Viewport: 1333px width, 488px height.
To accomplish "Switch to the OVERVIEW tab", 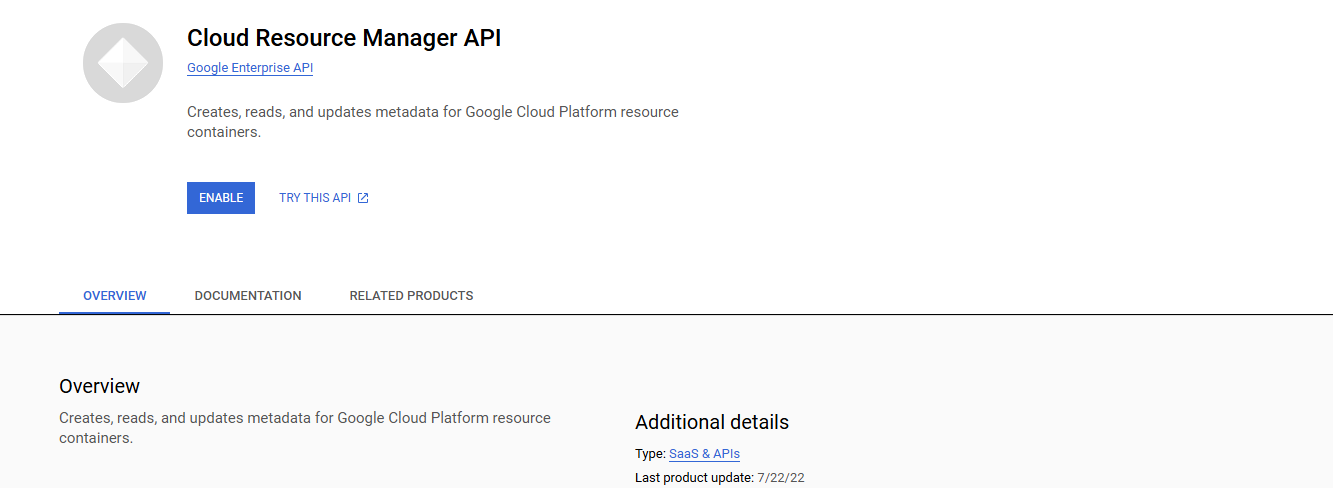I will click(x=114, y=296).
